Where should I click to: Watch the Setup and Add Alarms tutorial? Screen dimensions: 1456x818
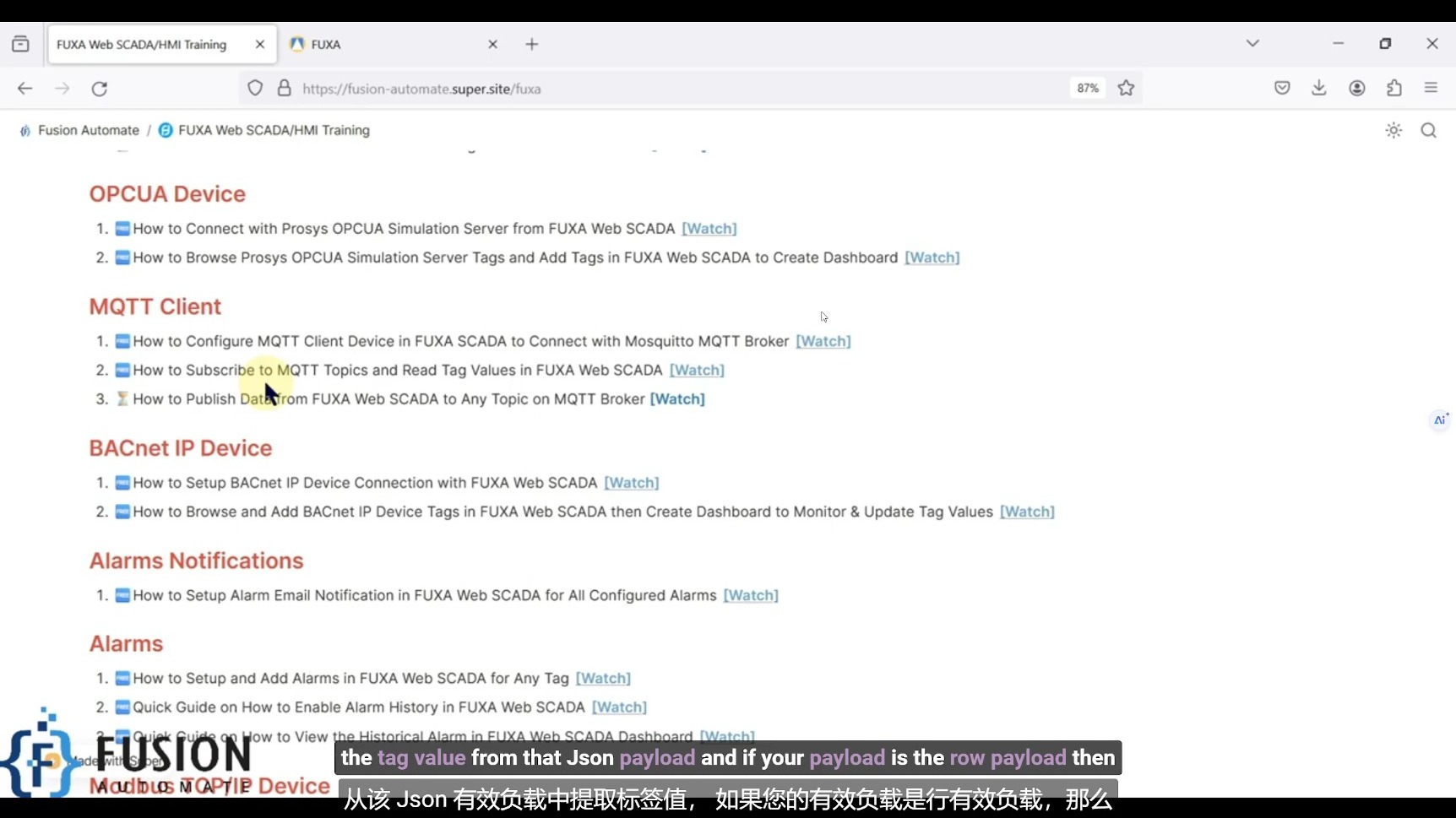pos(603,678)
